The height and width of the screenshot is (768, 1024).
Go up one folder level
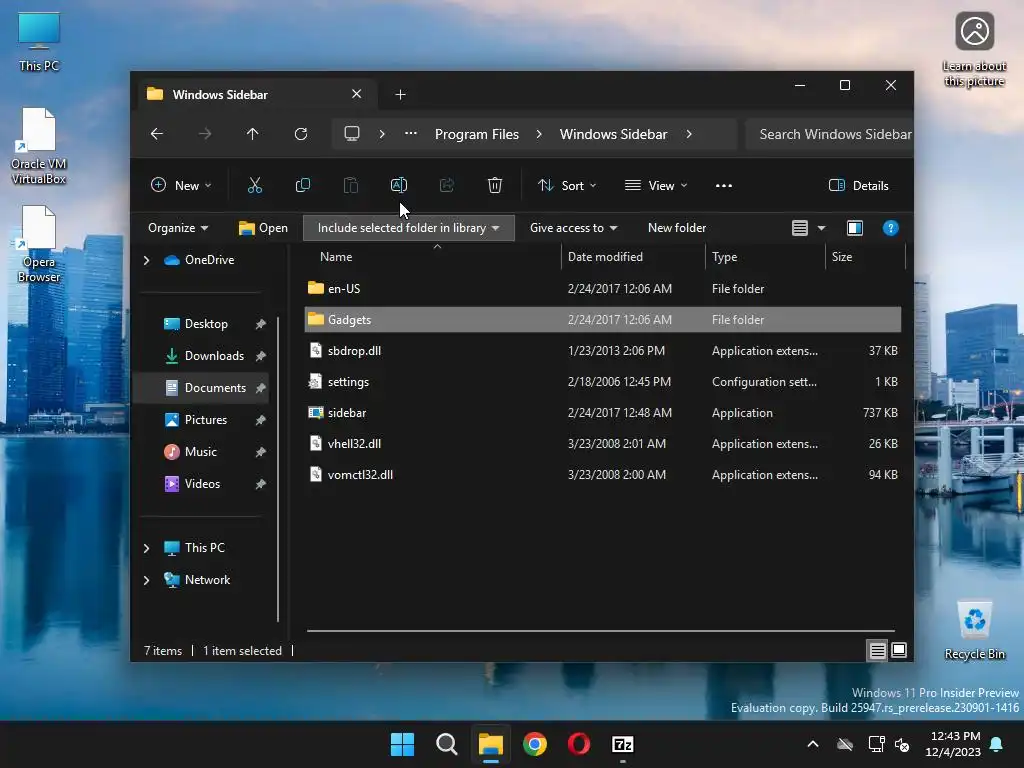(x=253, y=134)
